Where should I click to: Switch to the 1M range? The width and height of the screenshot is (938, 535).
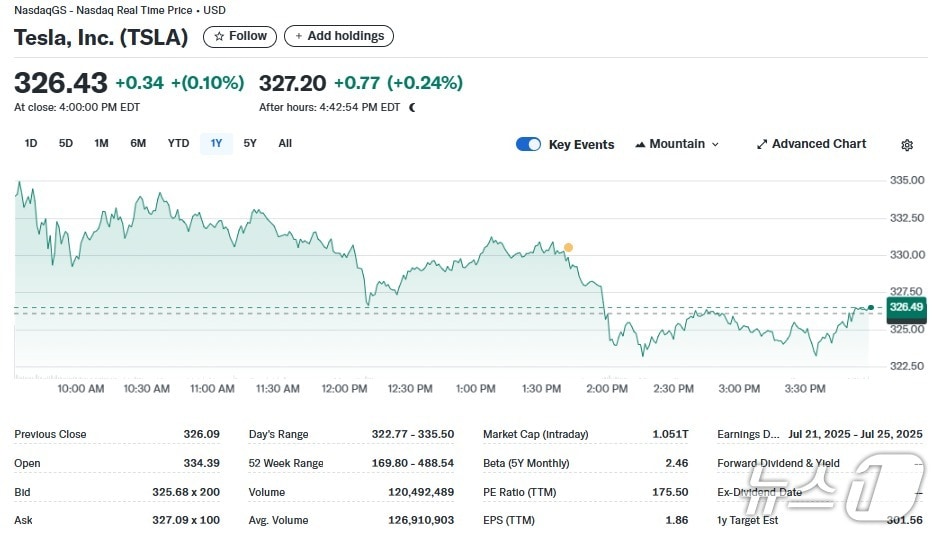[101, 143]
